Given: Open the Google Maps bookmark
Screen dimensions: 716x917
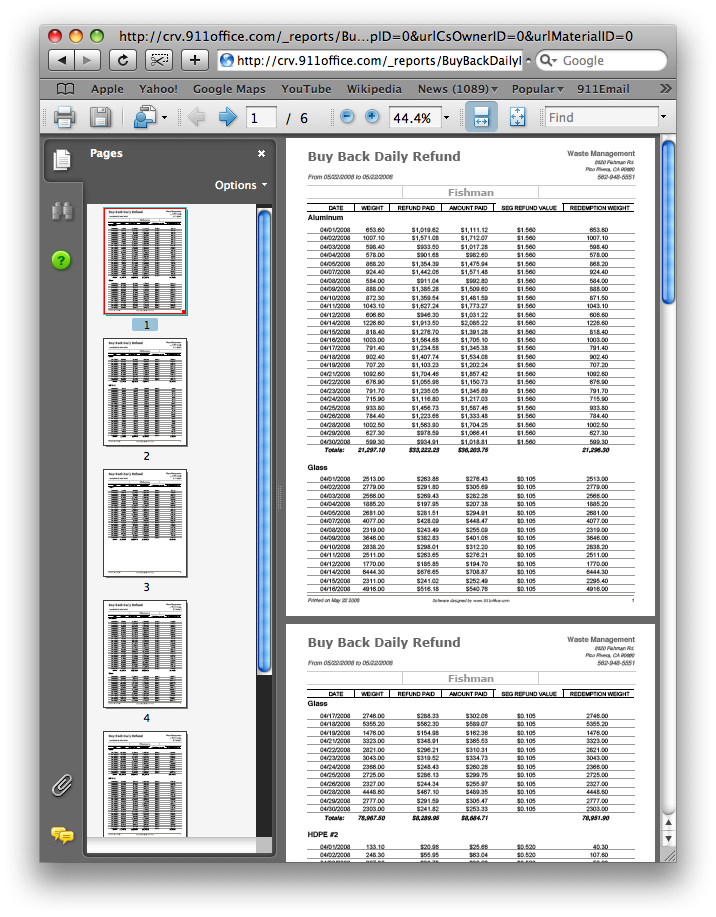Looking at the screenshot, I should click(229, 89).
